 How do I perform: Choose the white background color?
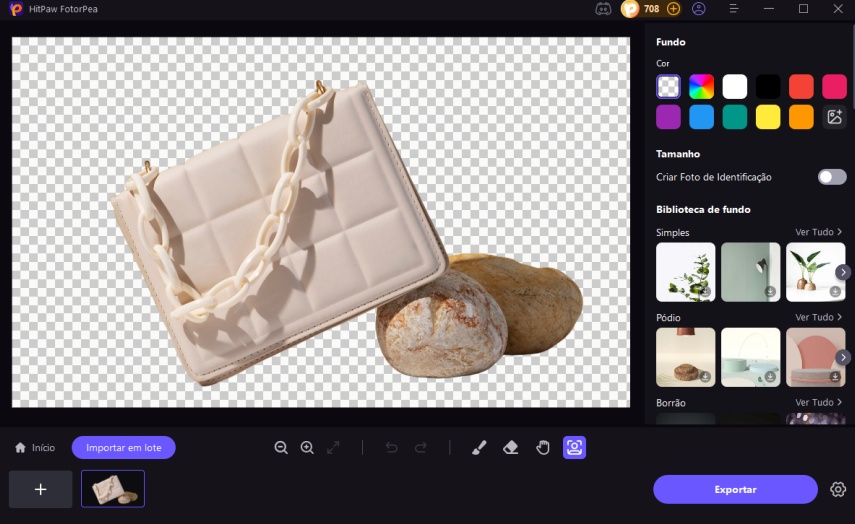734,87
